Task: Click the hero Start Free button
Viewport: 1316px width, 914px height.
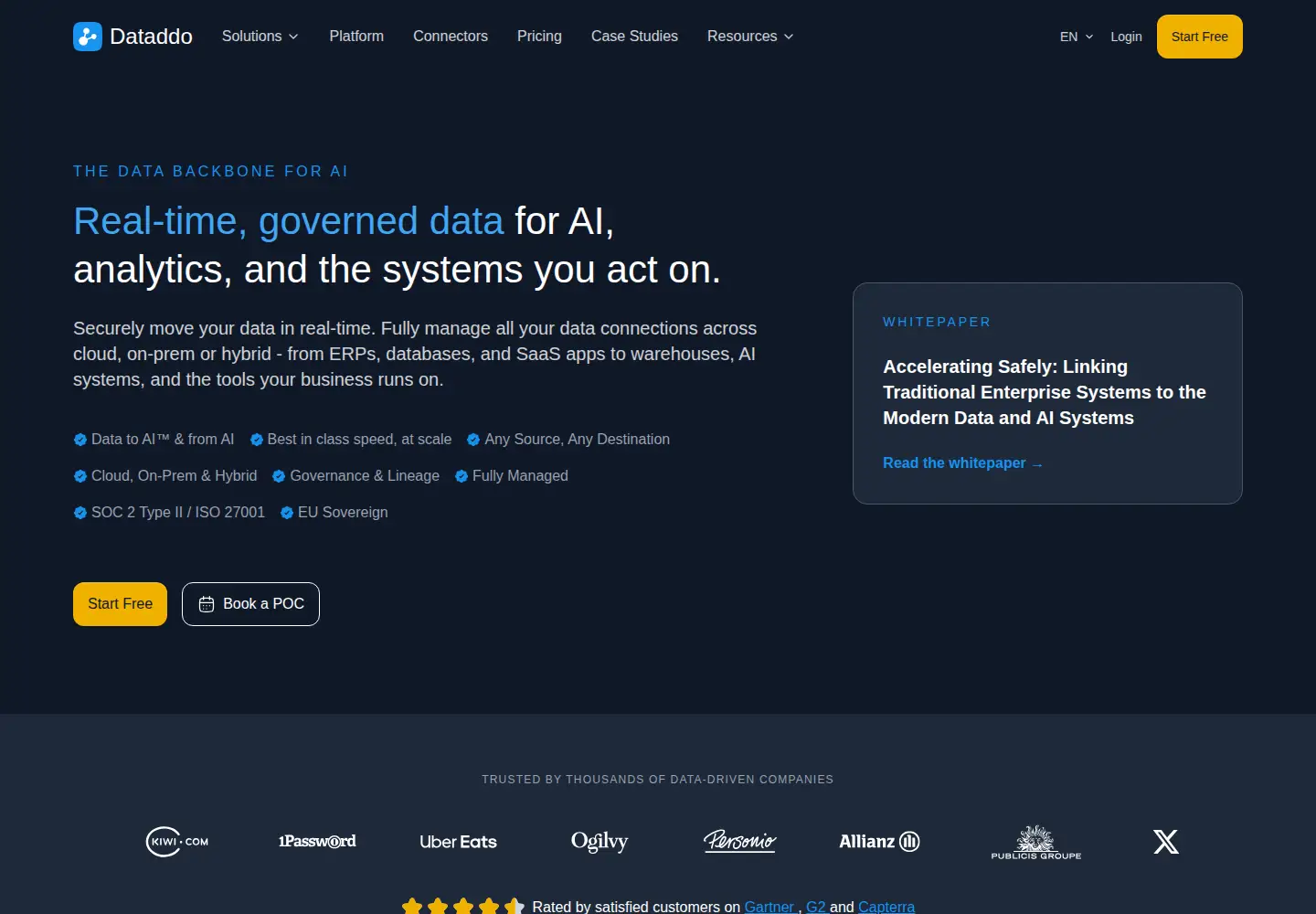Action: tap(120, 604)
